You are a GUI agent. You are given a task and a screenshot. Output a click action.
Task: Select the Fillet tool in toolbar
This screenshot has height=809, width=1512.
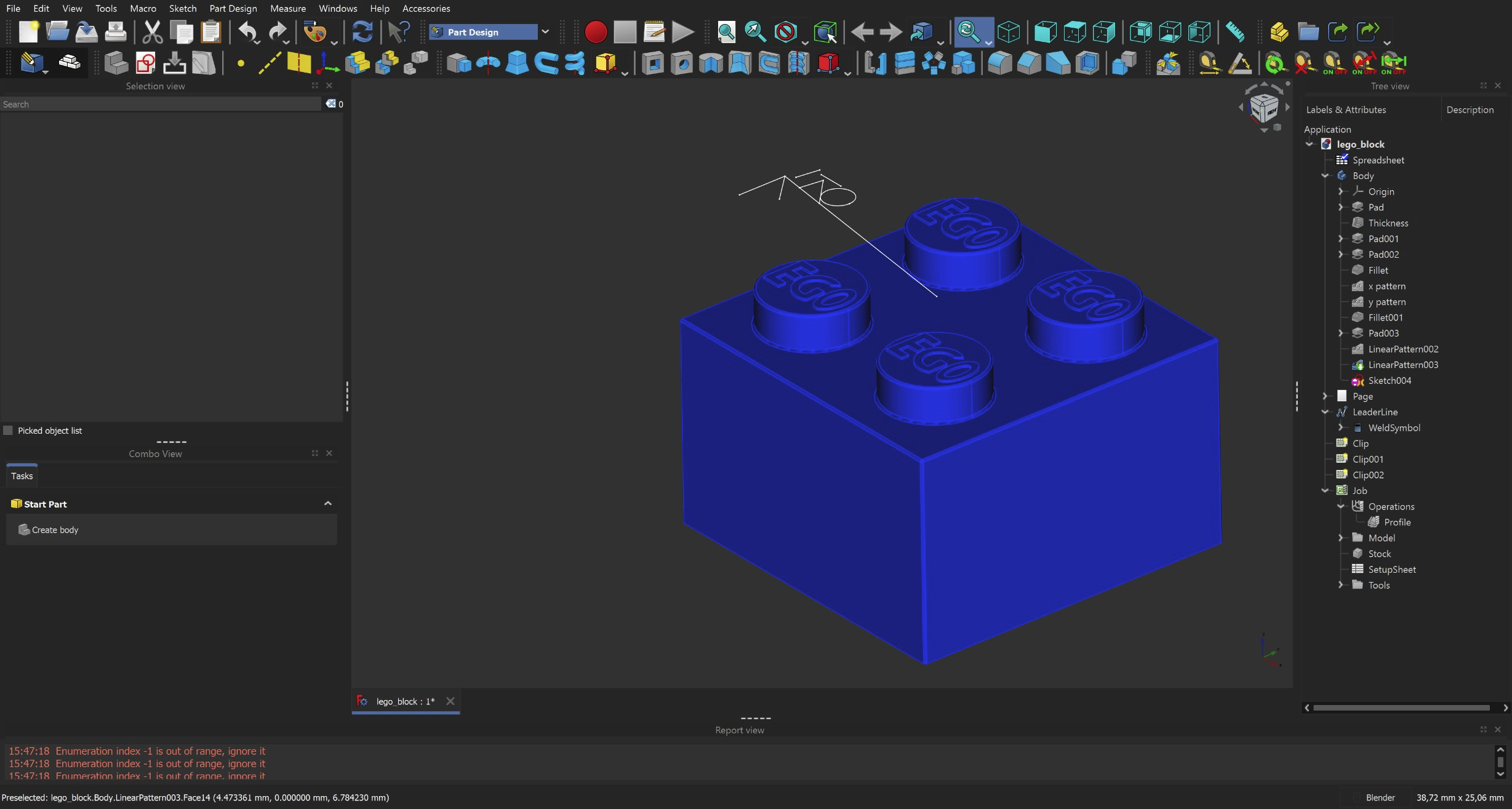999,63
